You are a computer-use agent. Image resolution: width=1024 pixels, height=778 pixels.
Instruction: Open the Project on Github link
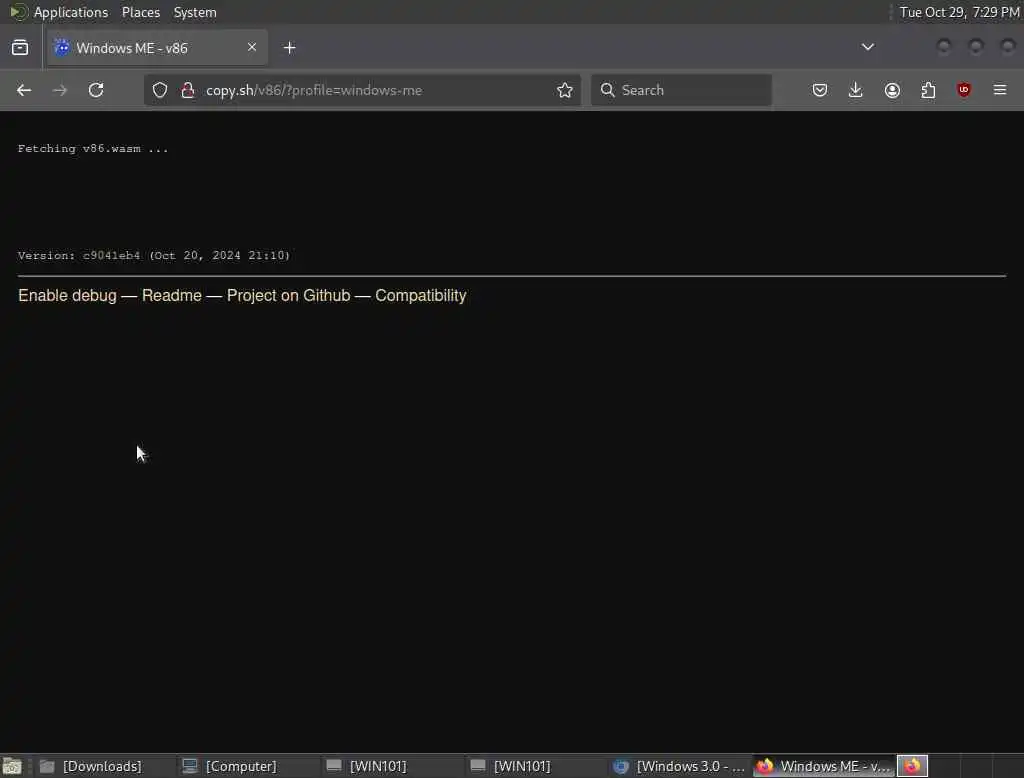(x=289, y=296)
